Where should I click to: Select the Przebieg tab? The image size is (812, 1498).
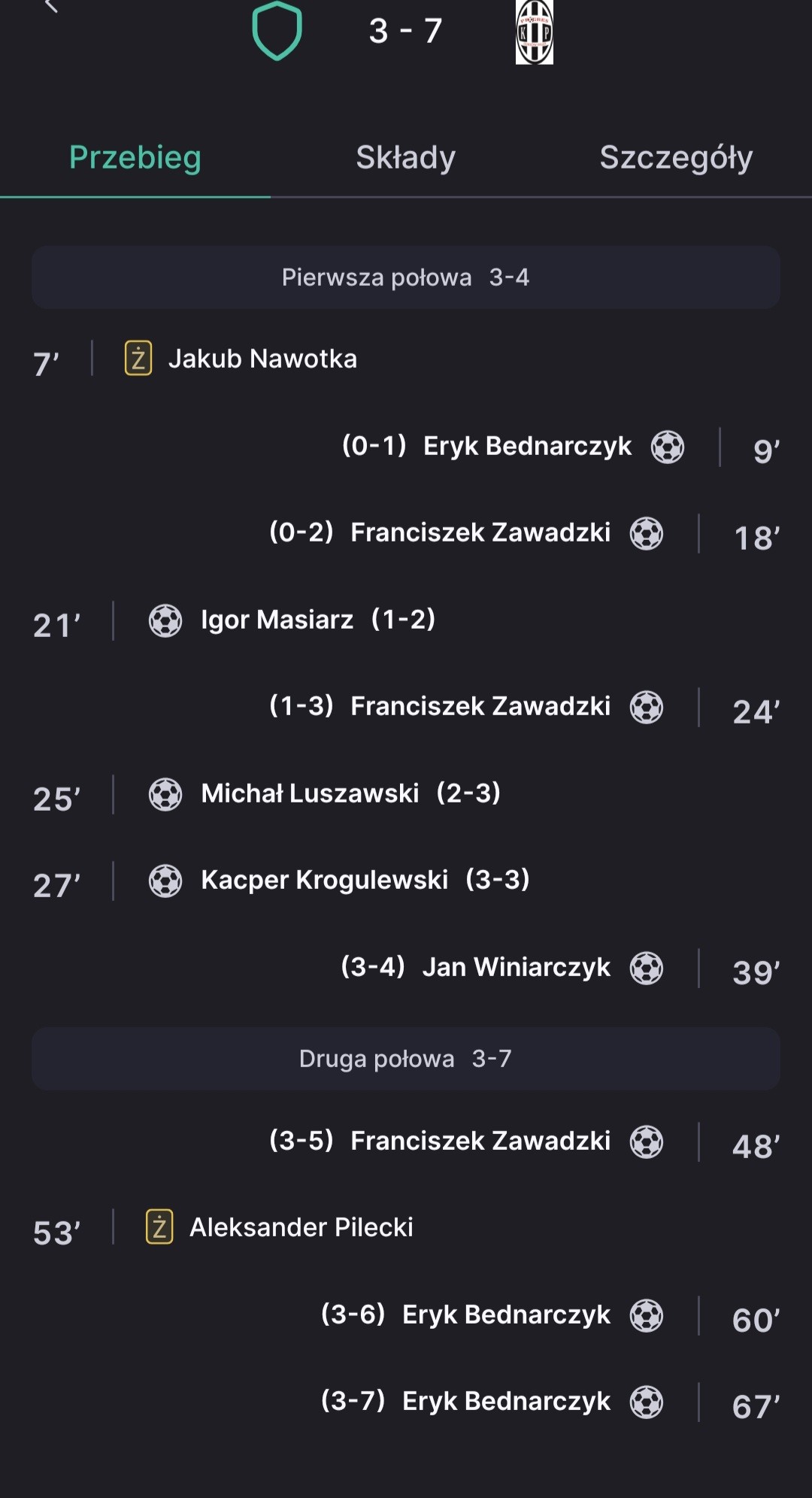click(x=135, y=158)
